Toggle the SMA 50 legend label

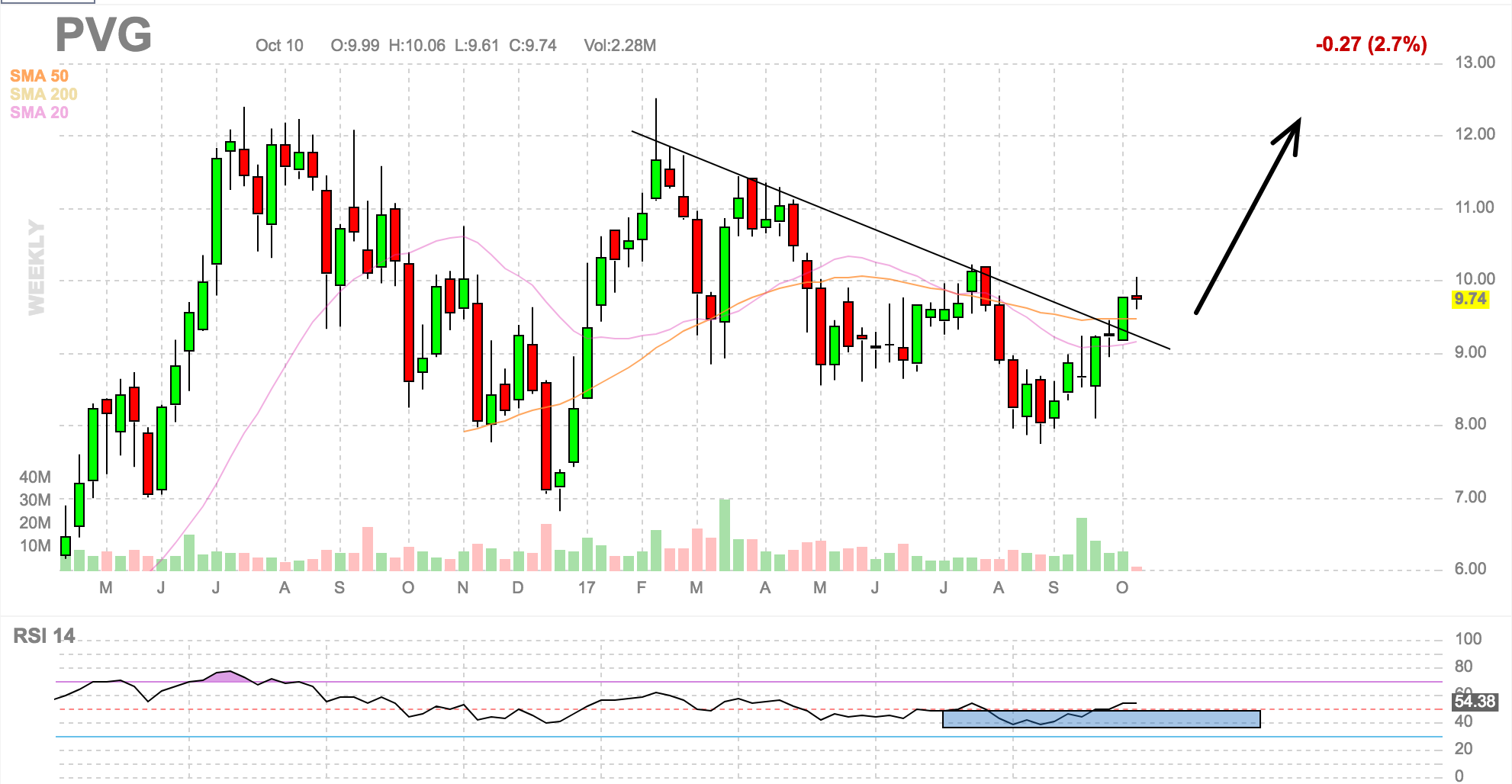(x=39, y=76)
